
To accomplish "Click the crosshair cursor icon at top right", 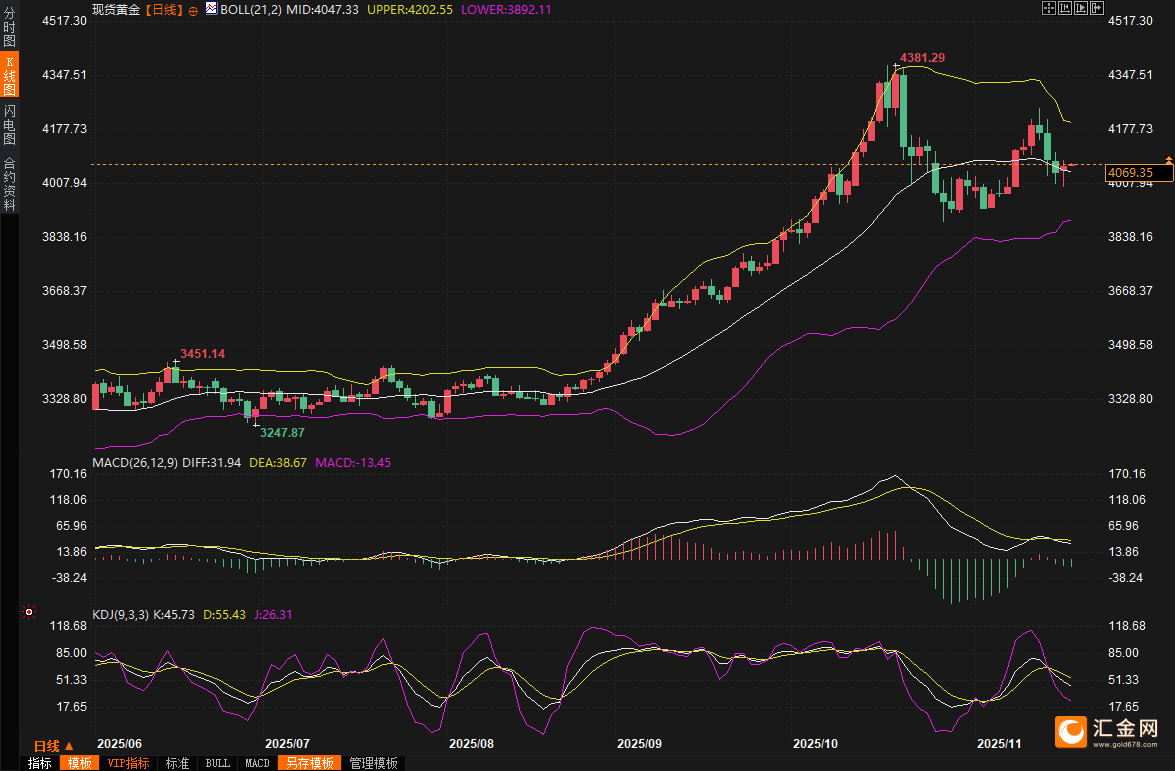I will [1049, 8].
